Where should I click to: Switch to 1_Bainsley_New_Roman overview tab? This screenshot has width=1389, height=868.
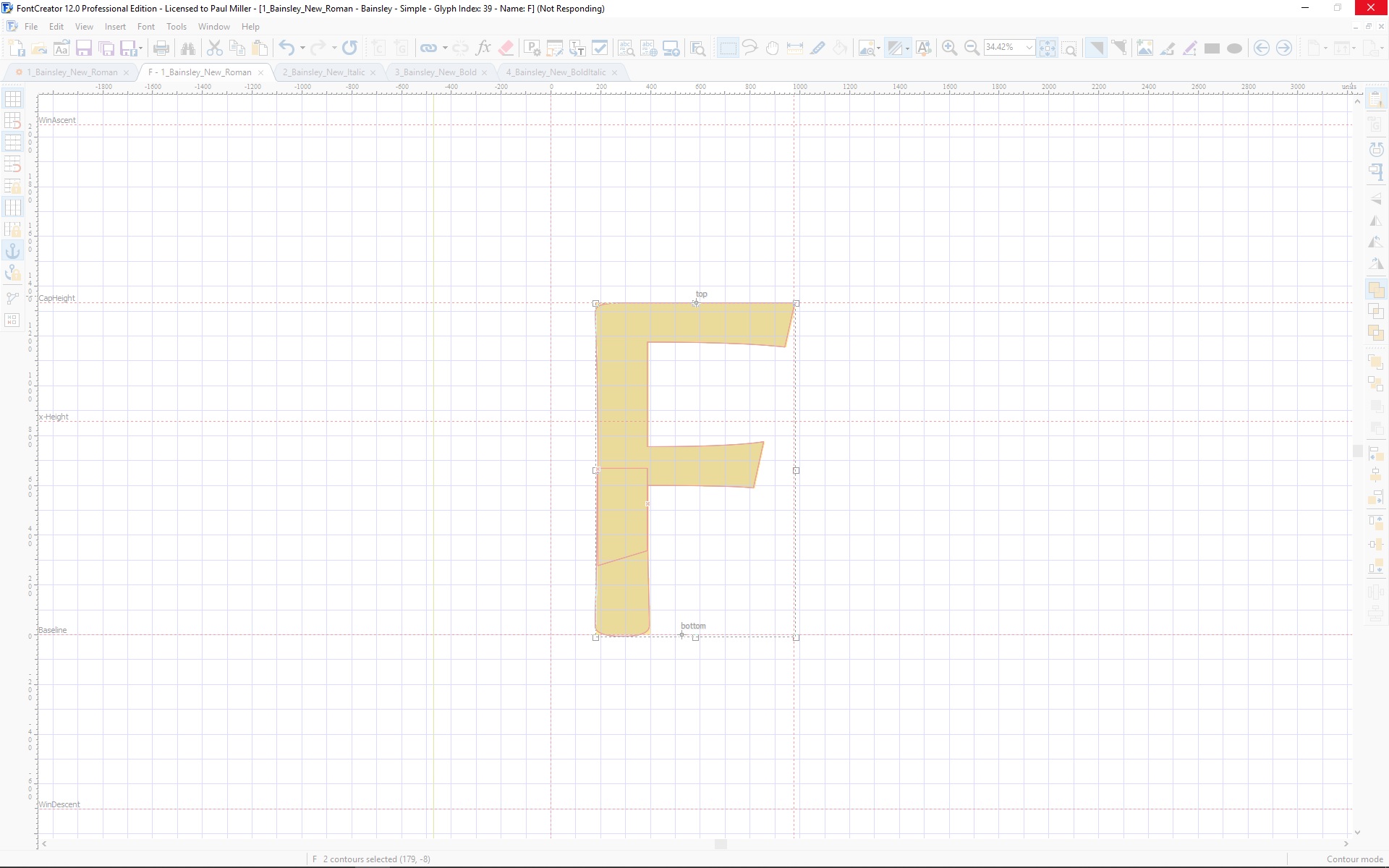[x=72, y=72]
